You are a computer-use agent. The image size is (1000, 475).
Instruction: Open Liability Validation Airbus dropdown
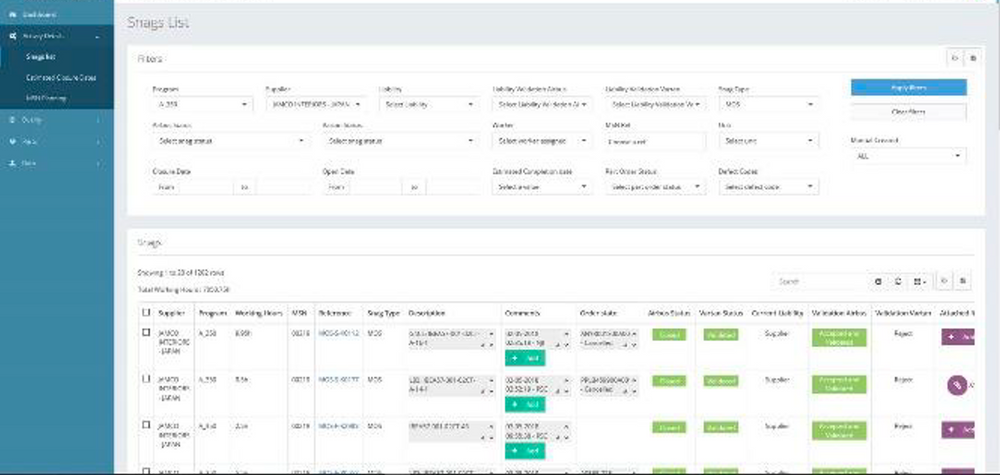click(x=542, y=104)
